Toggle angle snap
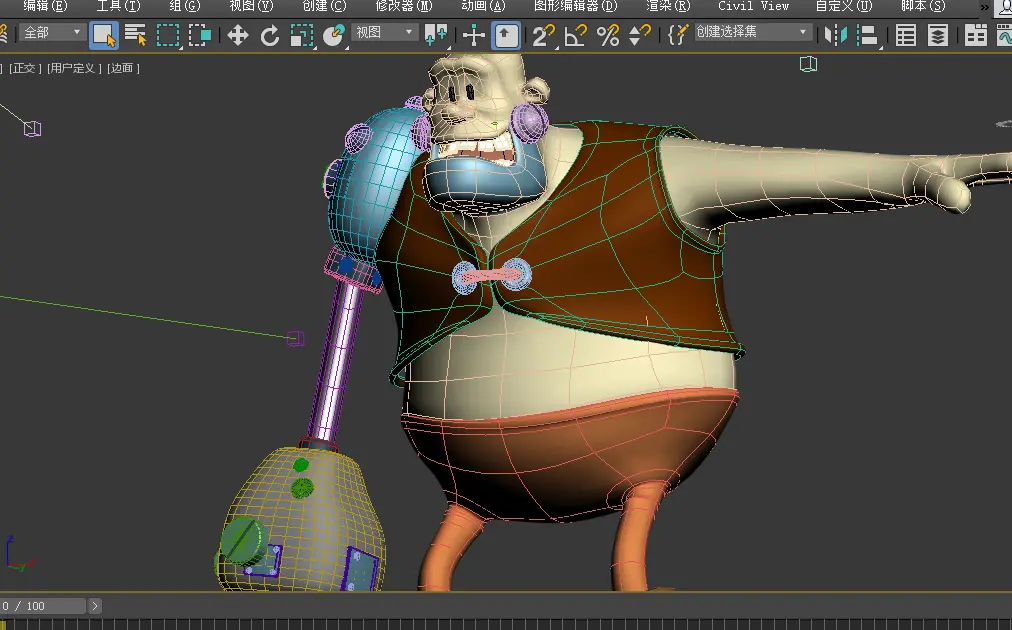The width and height of the screenshot is (1012, 630). (x=575, y=36)
